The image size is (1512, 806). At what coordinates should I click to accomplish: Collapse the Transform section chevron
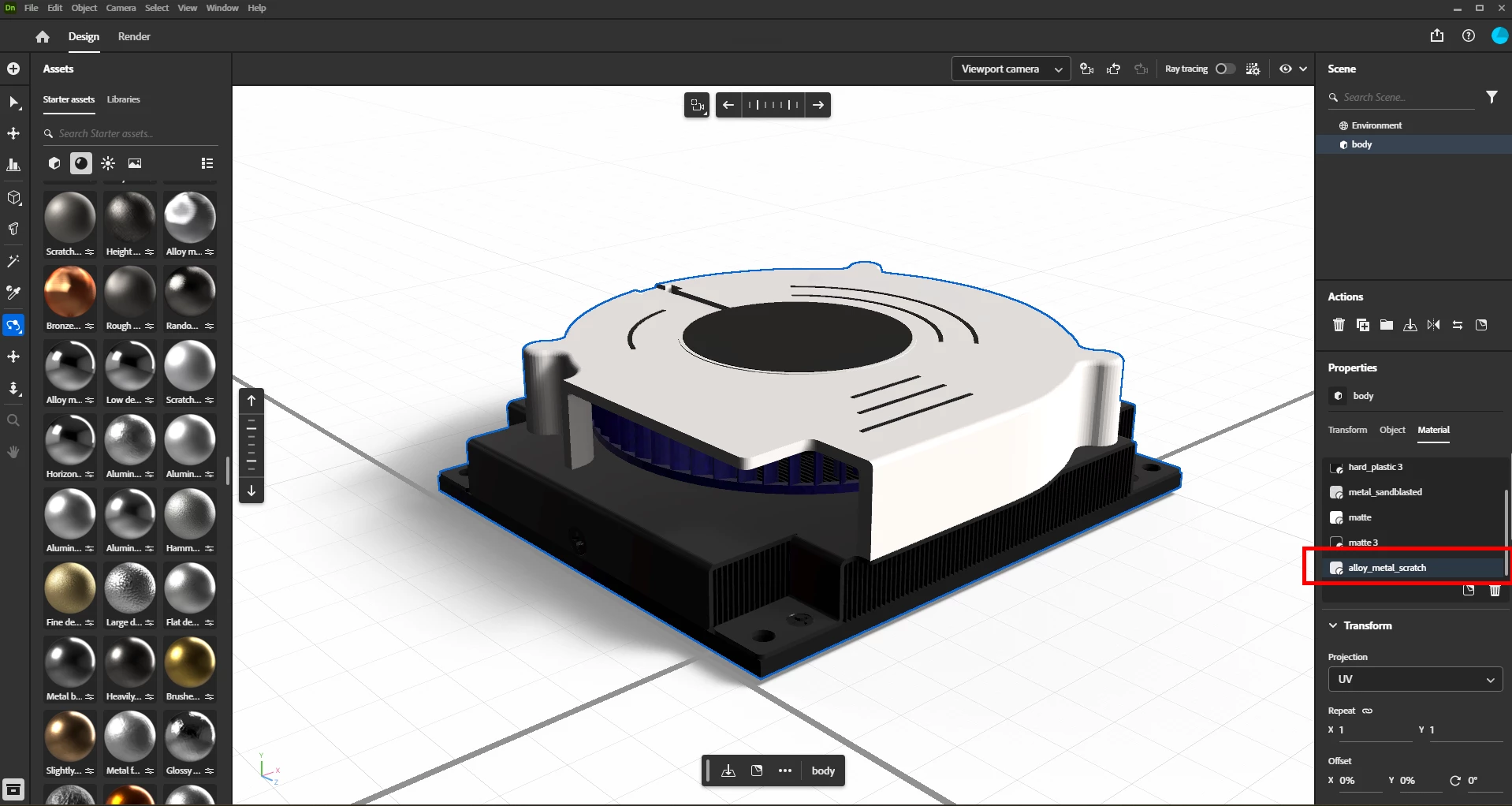(x=1333, y=625)
